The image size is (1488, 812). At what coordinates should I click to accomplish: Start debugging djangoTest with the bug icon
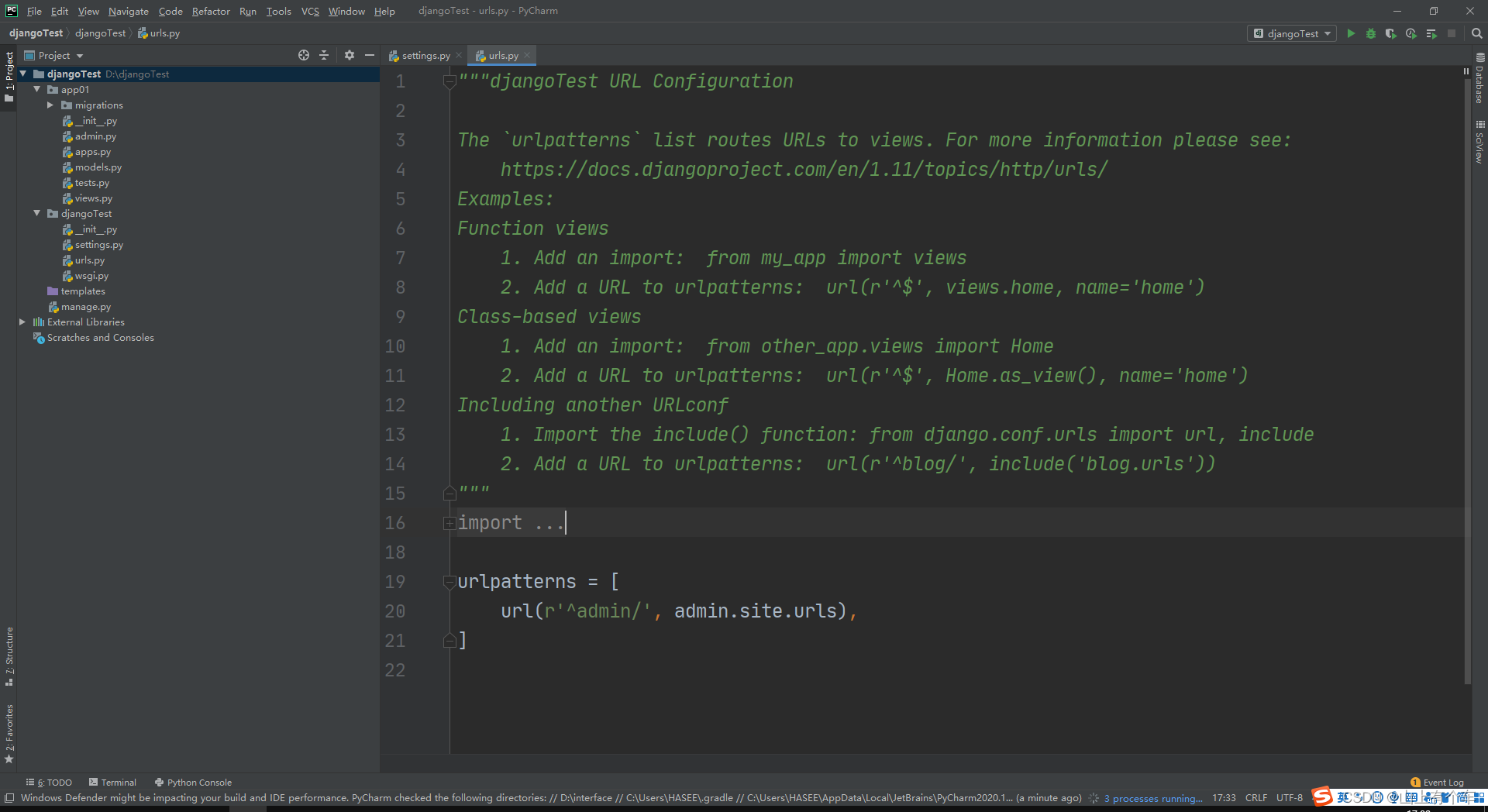tap(1370, 33)
